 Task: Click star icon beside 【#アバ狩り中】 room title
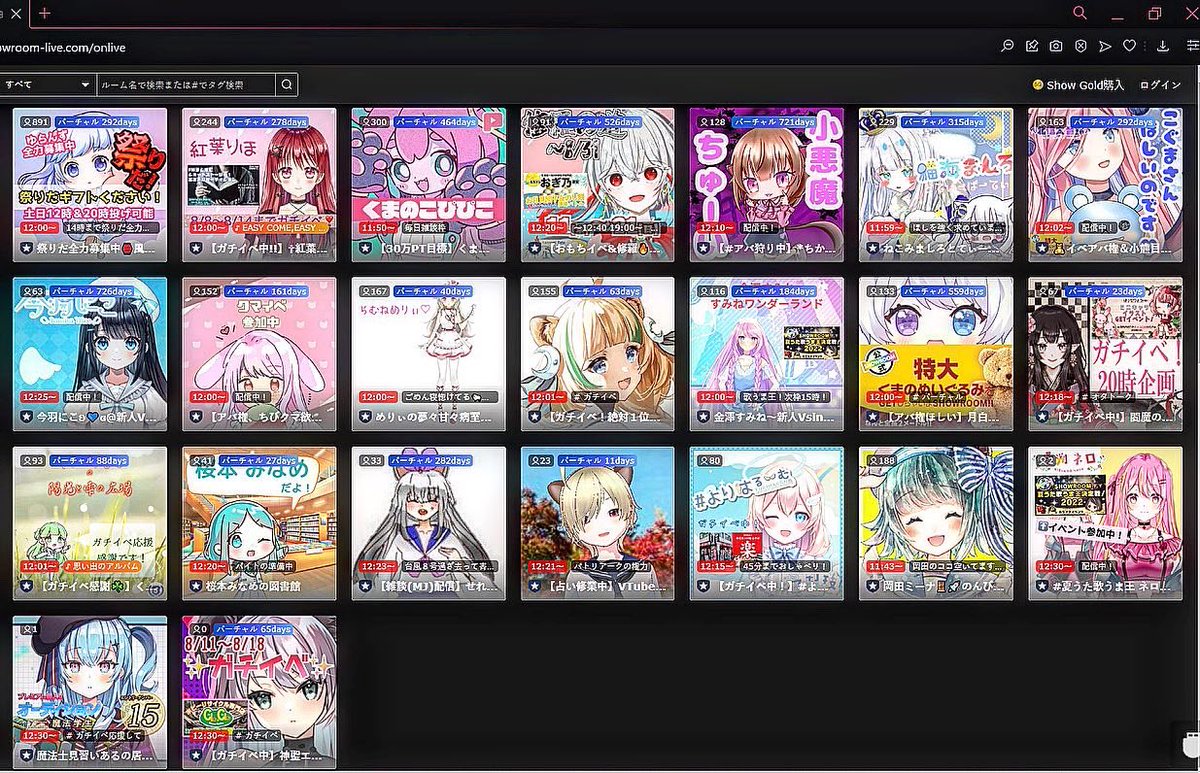click(x=704, y=249)
